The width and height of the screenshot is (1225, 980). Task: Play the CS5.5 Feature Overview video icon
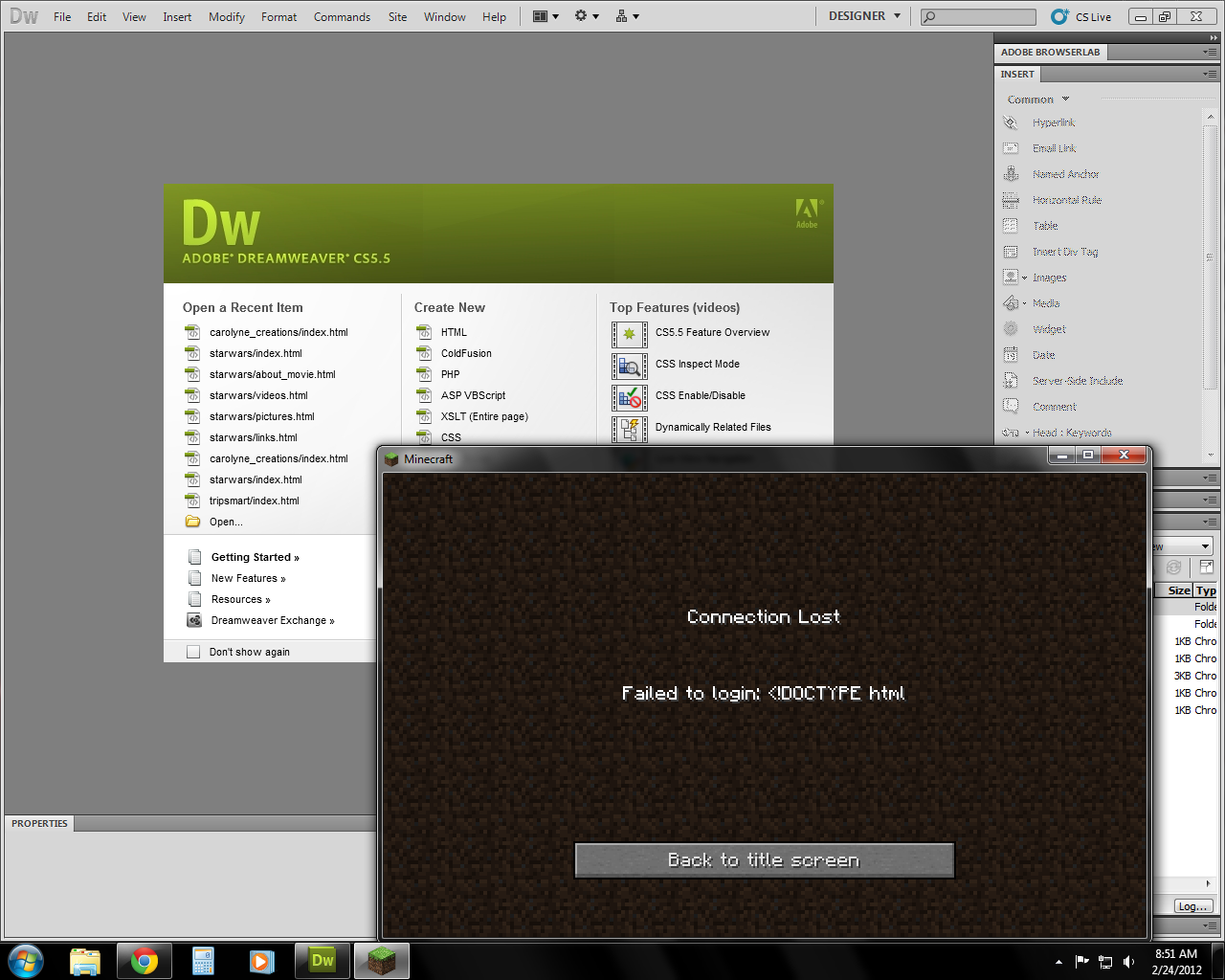(x=630, y=335)
